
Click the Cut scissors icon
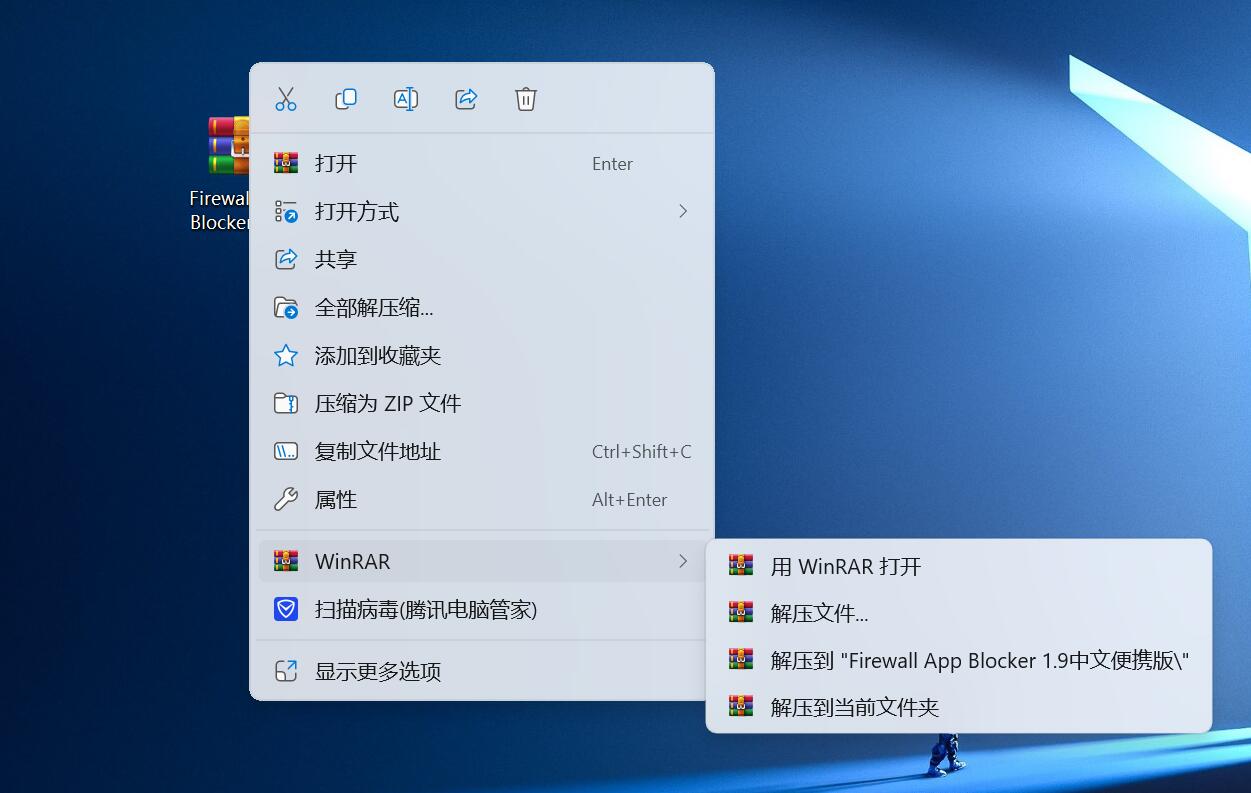coord(286,99)
